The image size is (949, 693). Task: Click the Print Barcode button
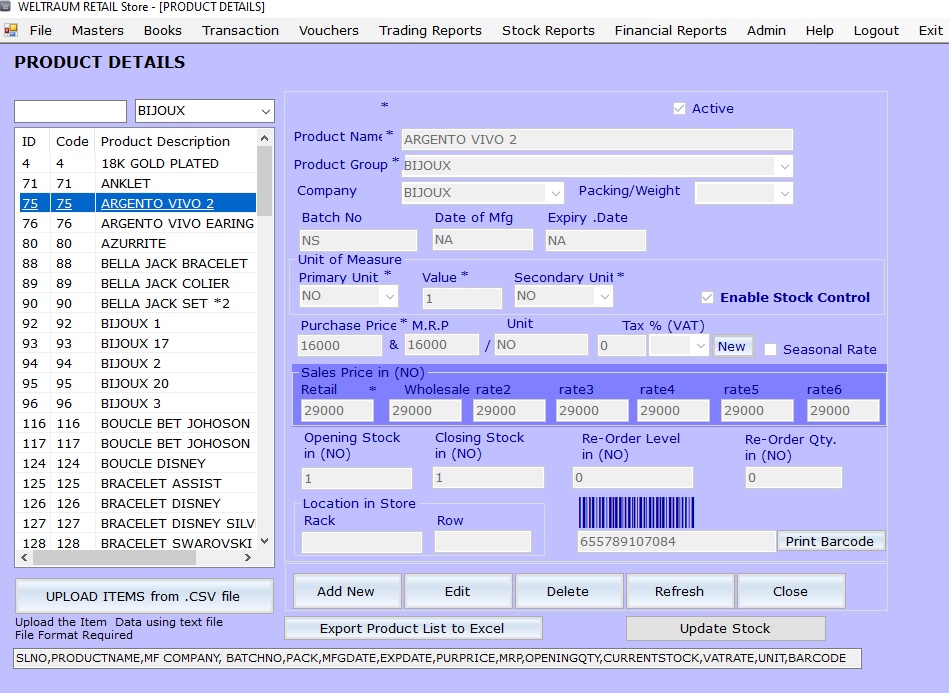click(x=830, y=541)
